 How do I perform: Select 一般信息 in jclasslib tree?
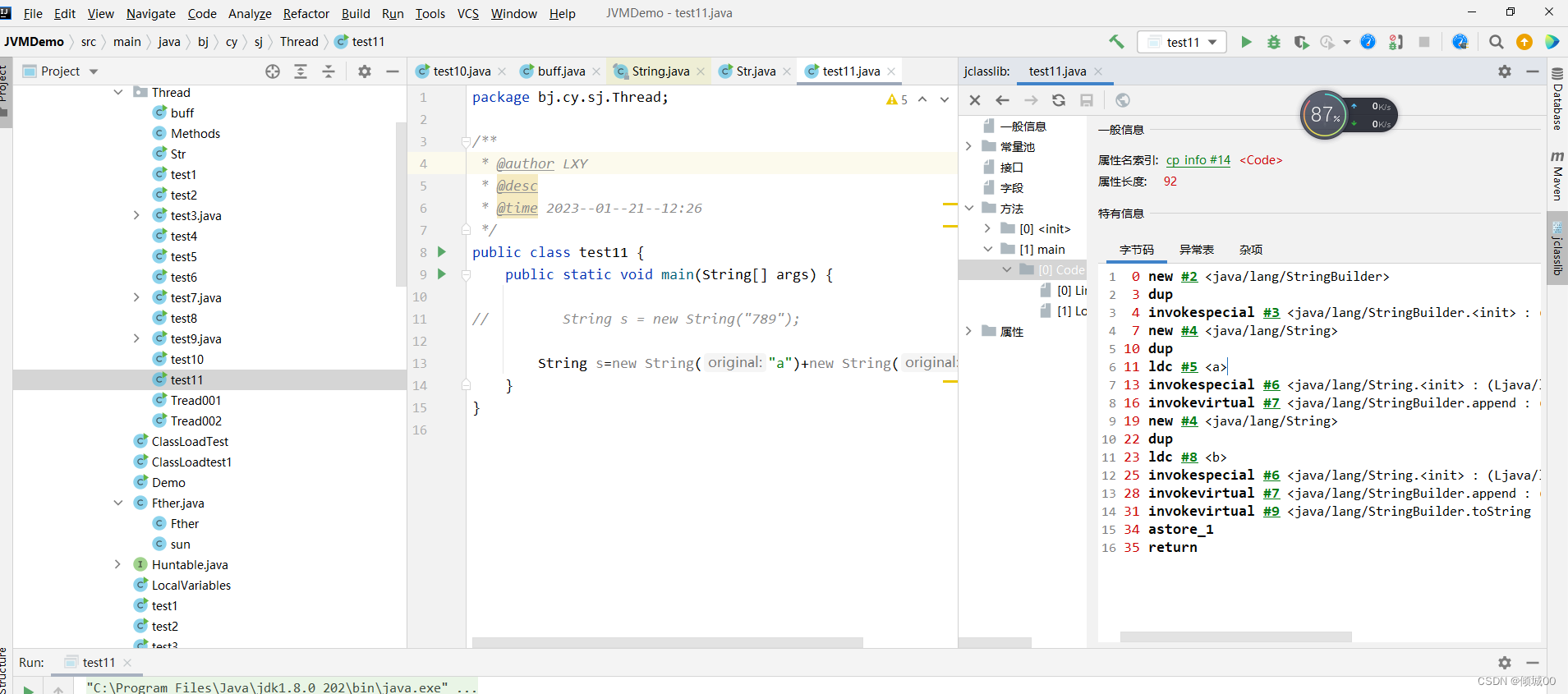click(x=1023, y=126)
